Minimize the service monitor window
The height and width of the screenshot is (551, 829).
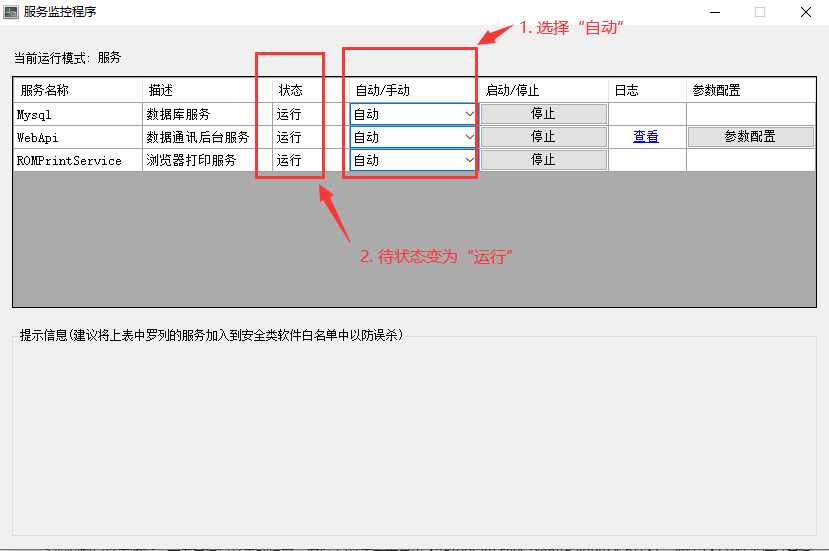[714, 12]
